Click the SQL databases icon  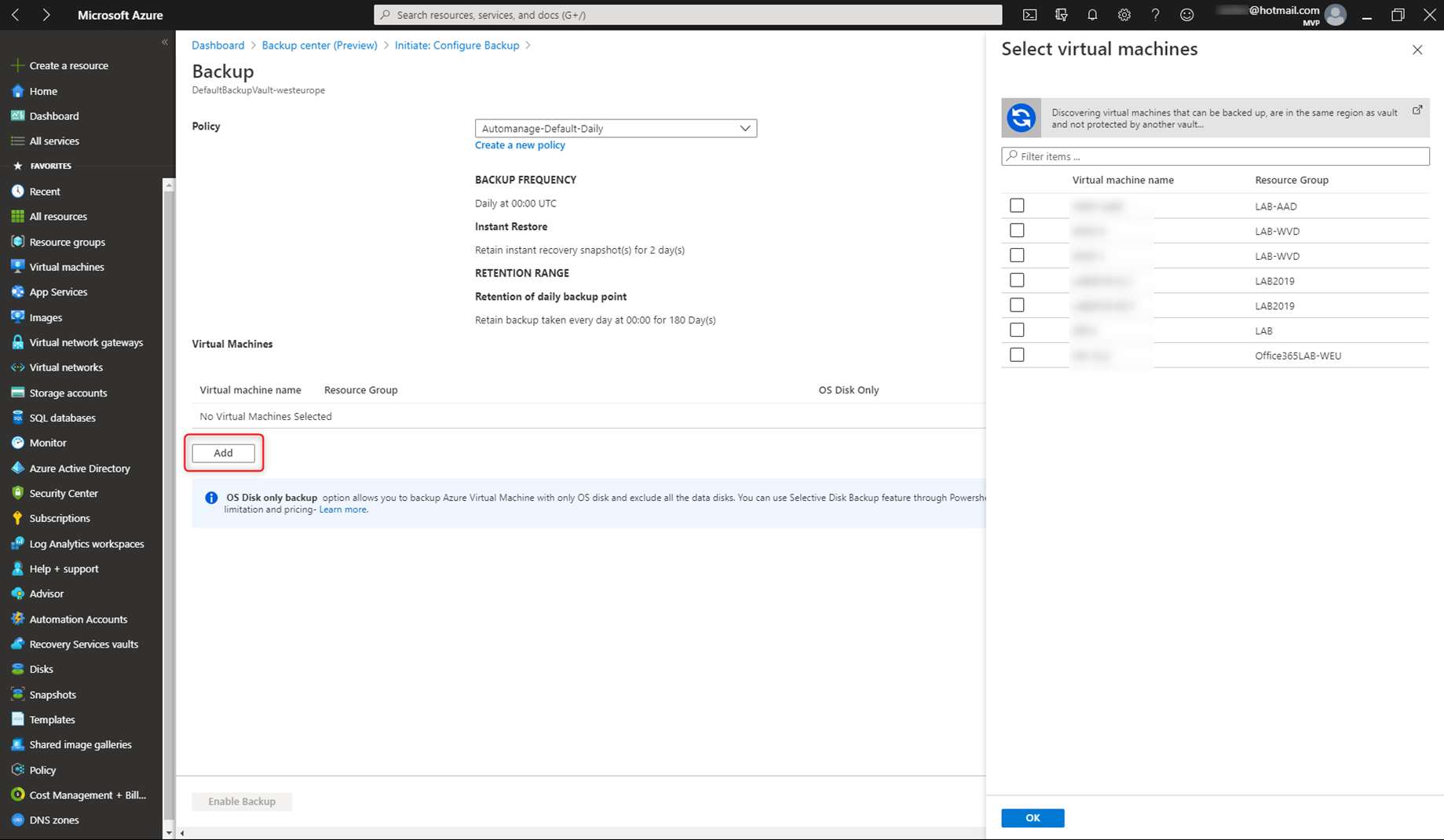pyautogui.click(x=17, y=418)
